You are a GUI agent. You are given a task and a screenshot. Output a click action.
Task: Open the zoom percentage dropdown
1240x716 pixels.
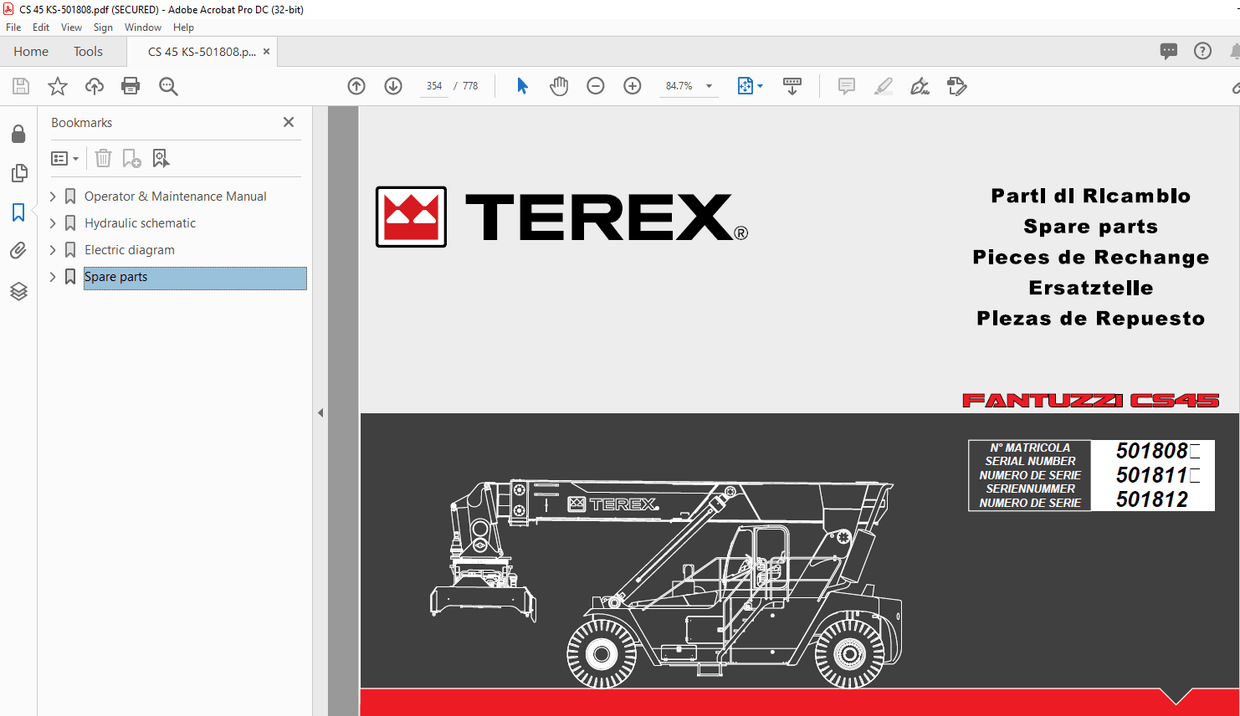coord(708,86)
